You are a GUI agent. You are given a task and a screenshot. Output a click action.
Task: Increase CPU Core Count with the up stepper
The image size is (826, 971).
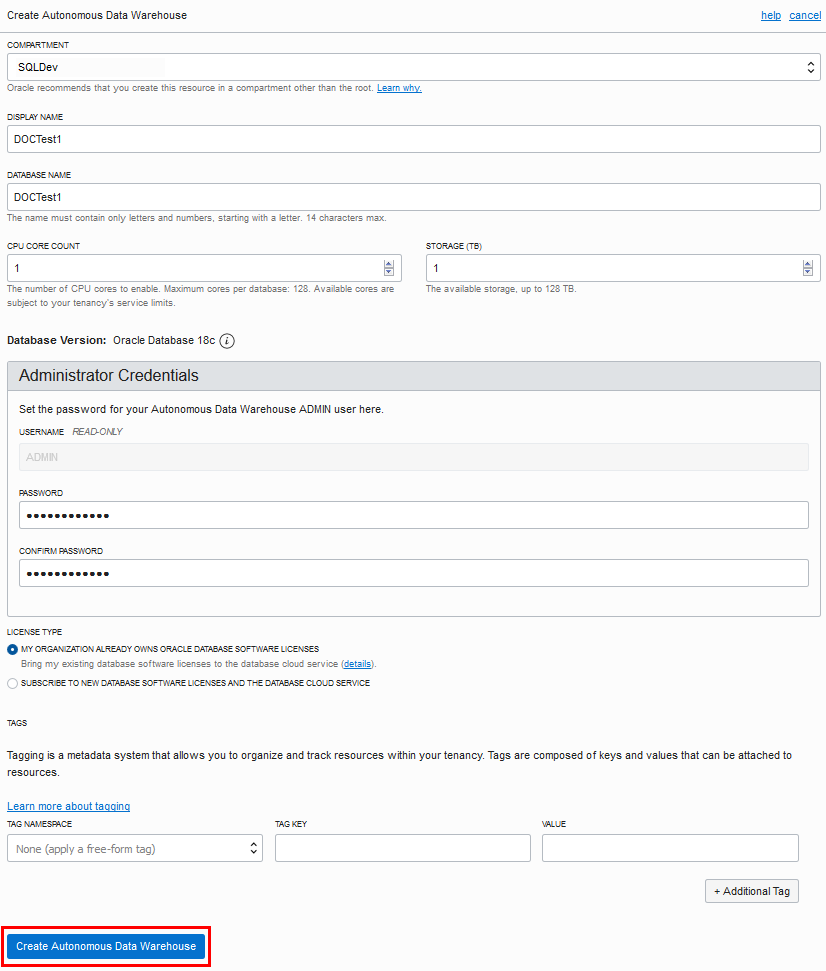(x=389, y=263)
